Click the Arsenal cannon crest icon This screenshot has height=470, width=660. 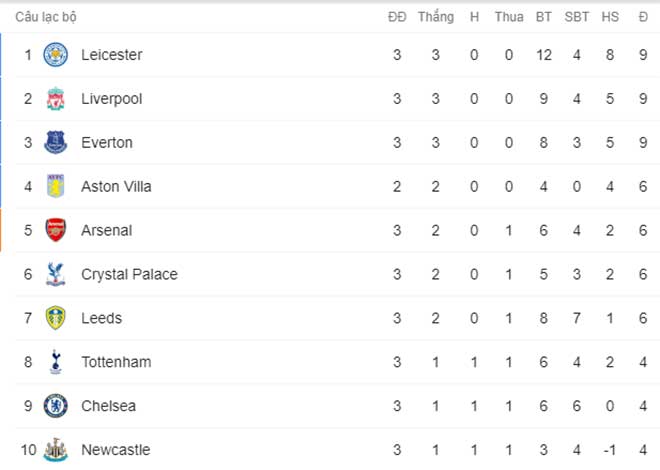56,230
